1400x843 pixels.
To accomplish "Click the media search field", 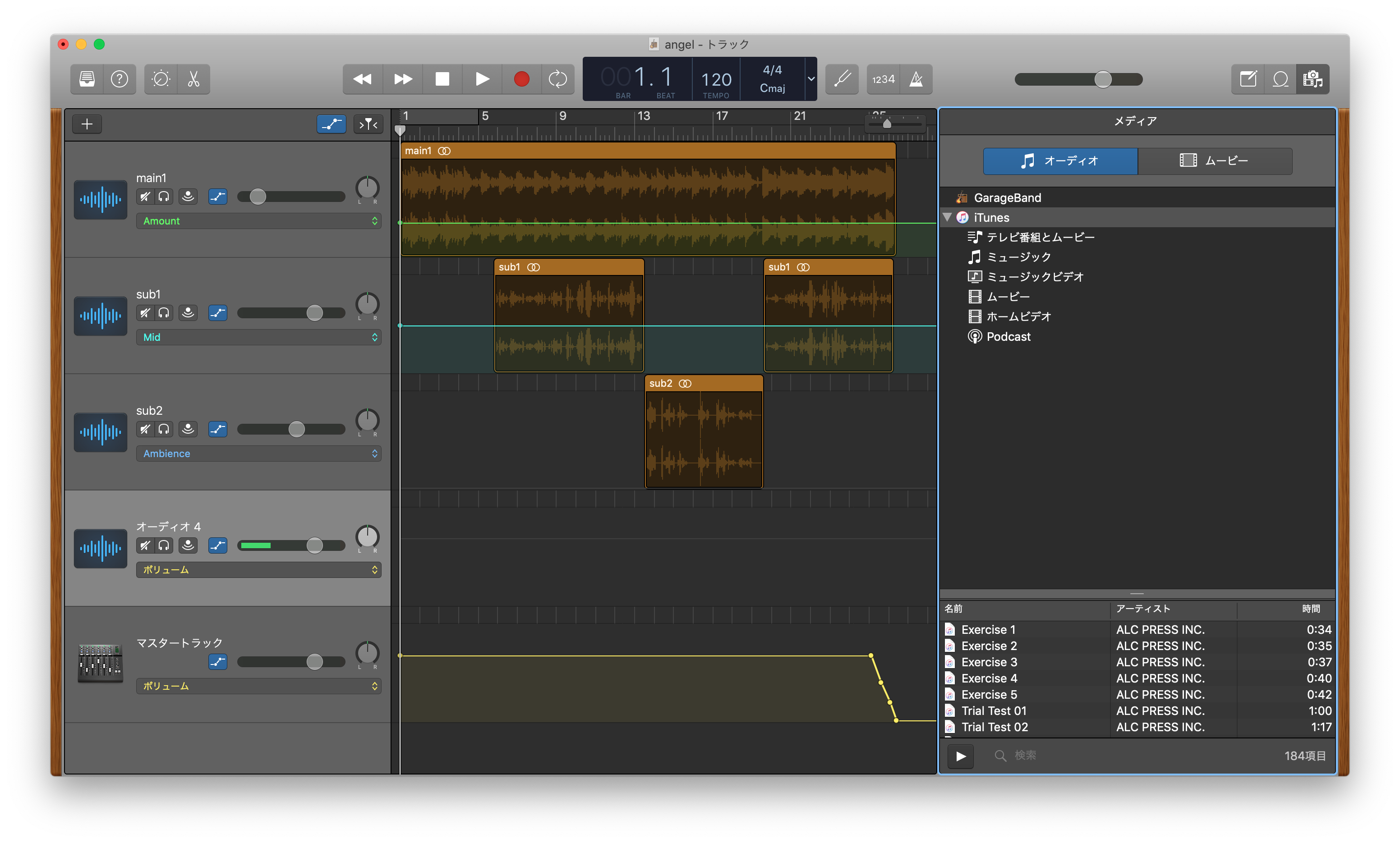I will click(1131, 756).
